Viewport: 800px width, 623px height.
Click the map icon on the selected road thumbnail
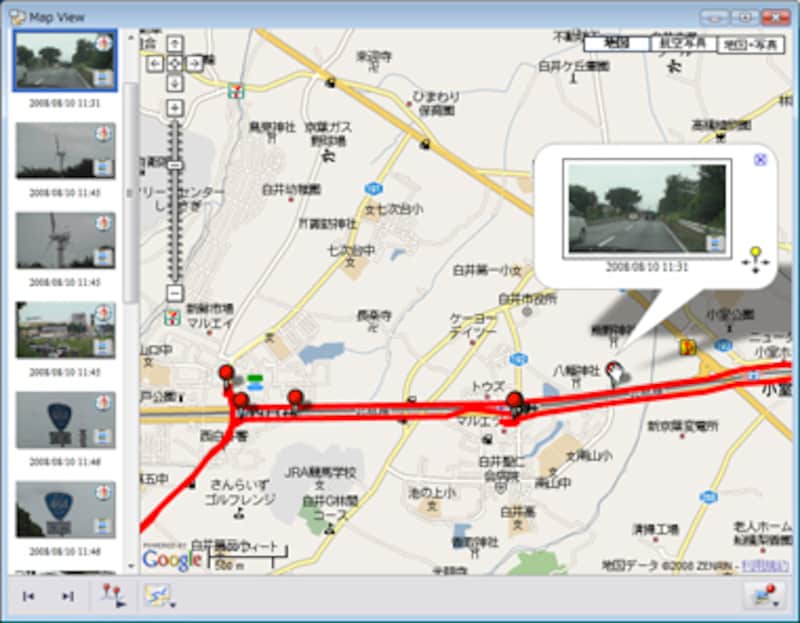(x=103, y=78)
